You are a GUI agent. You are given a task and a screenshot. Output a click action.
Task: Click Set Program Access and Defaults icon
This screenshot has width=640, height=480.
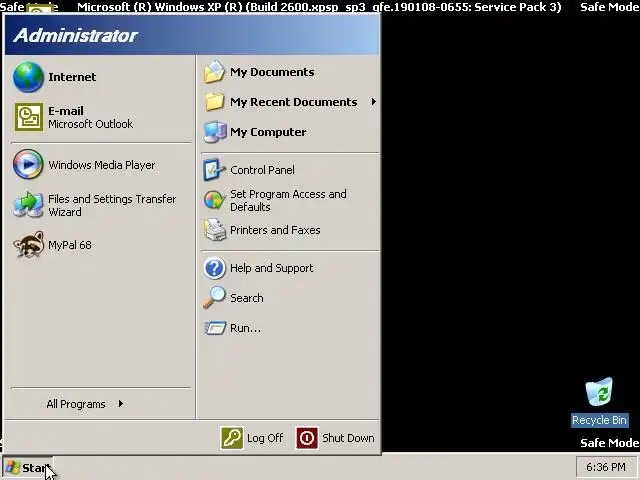214,200
